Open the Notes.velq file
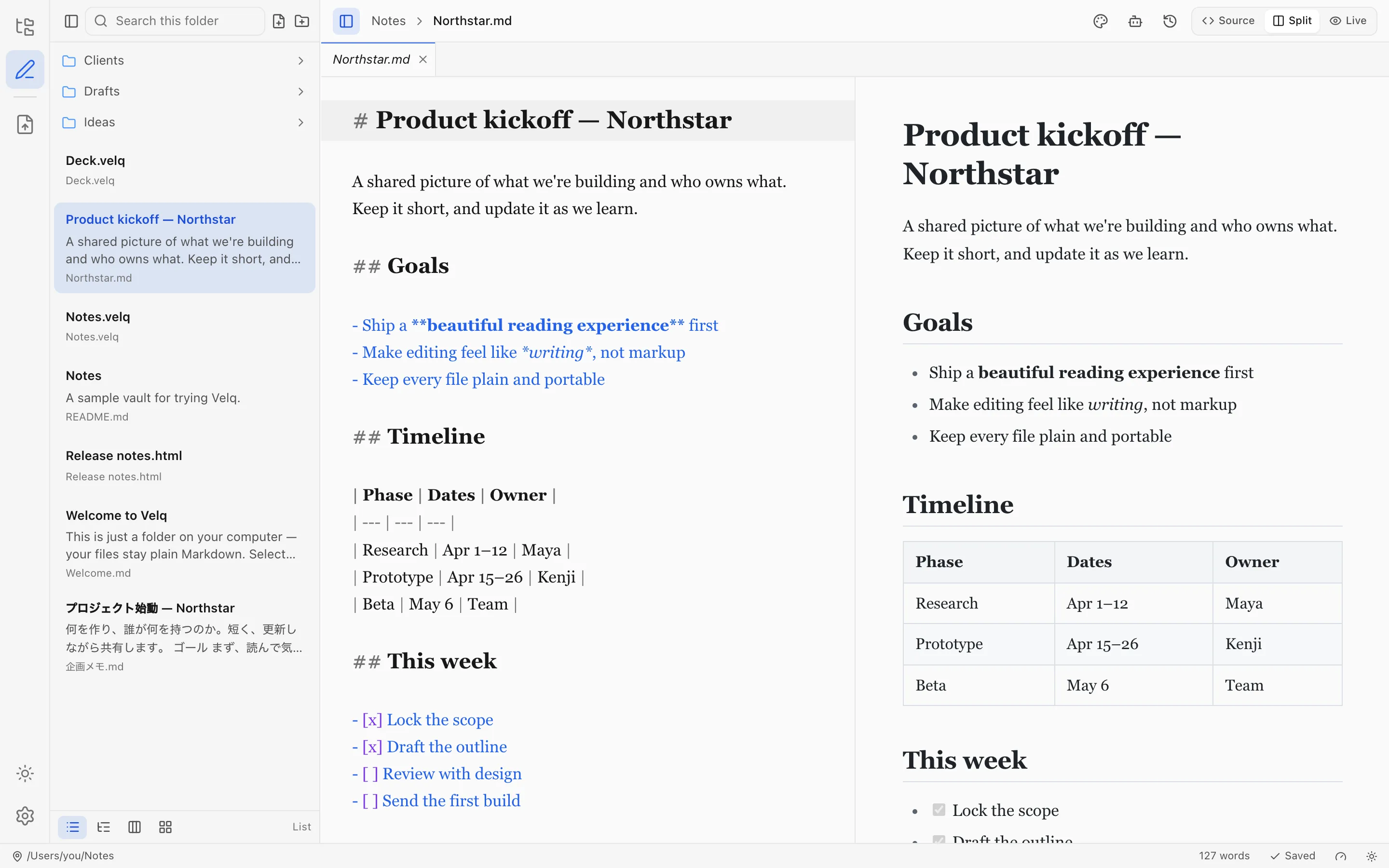 pos(185,326)
